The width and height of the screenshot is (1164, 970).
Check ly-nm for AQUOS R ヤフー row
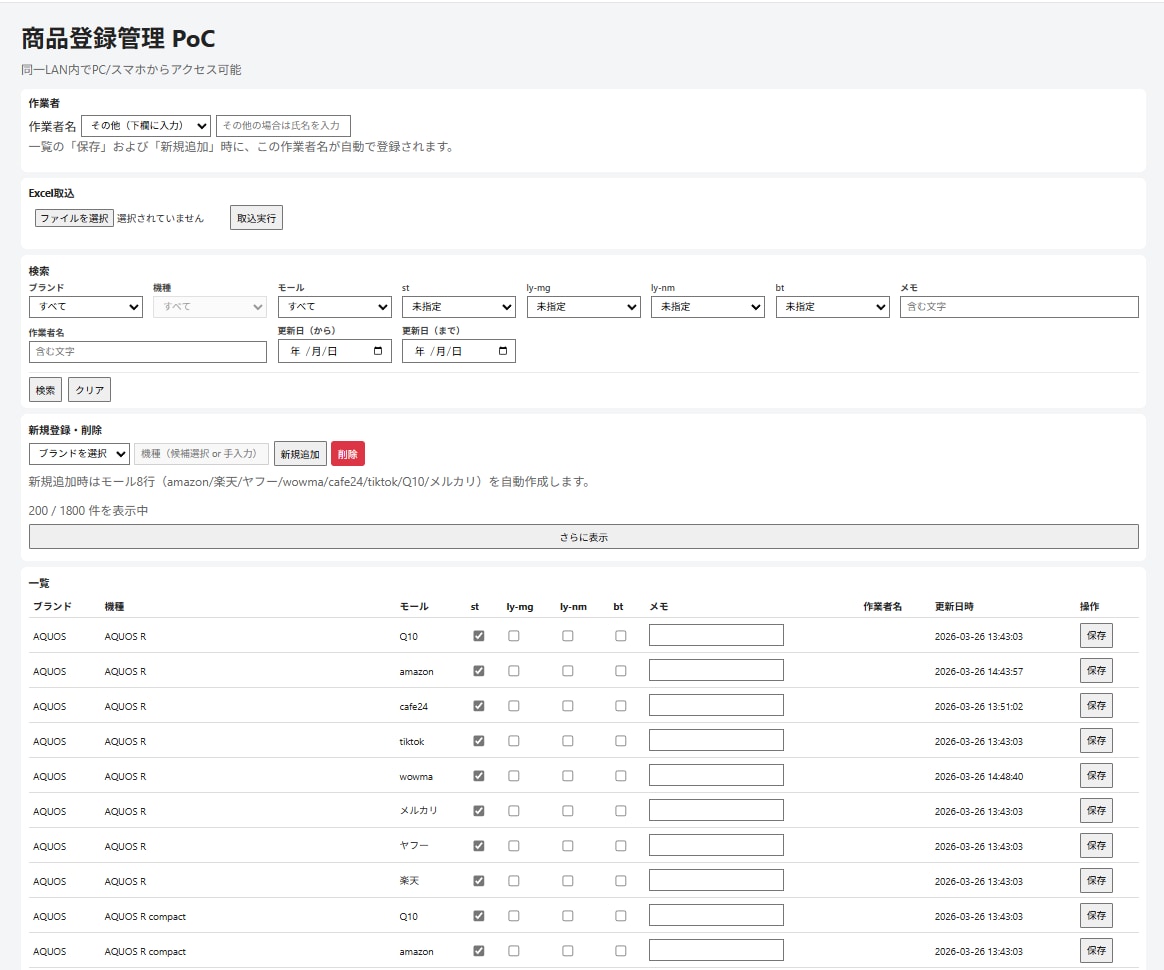pyautogui.click(x=568, y=845)
